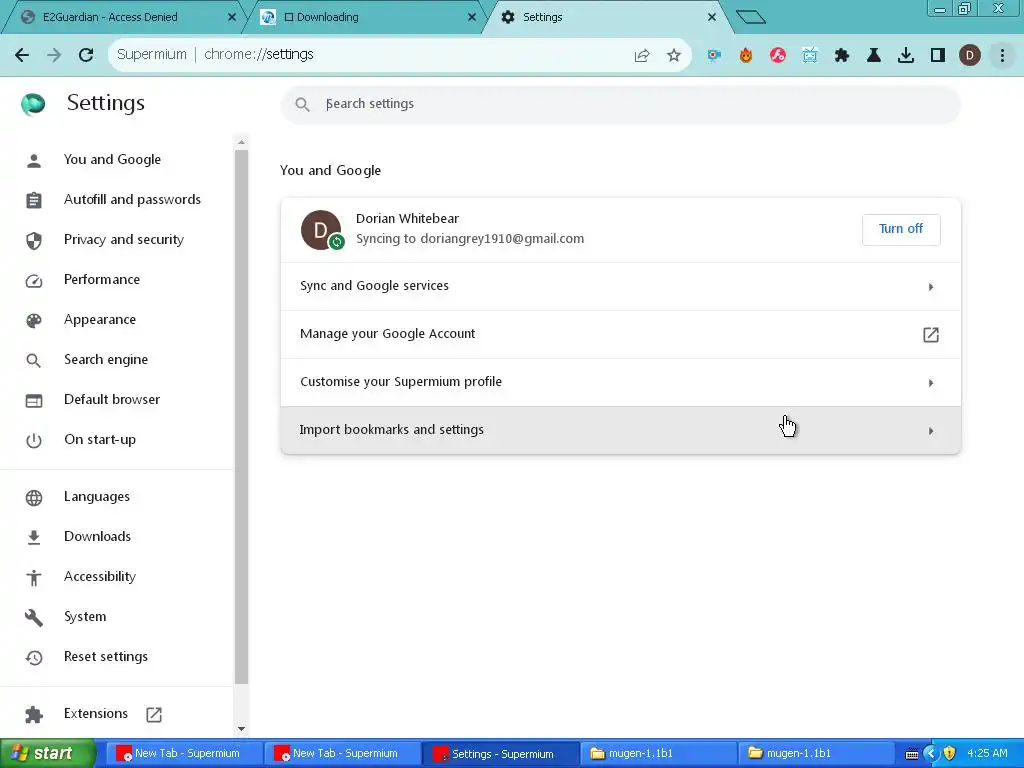This screenshot has width=1024, height=768.
Task: Open the profile avatar D in toolbar
Action: [x=970, y=56]
